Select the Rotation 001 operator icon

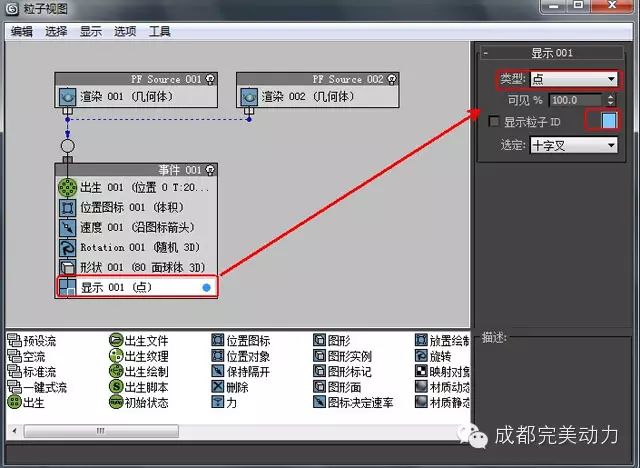tap(67, 248)
